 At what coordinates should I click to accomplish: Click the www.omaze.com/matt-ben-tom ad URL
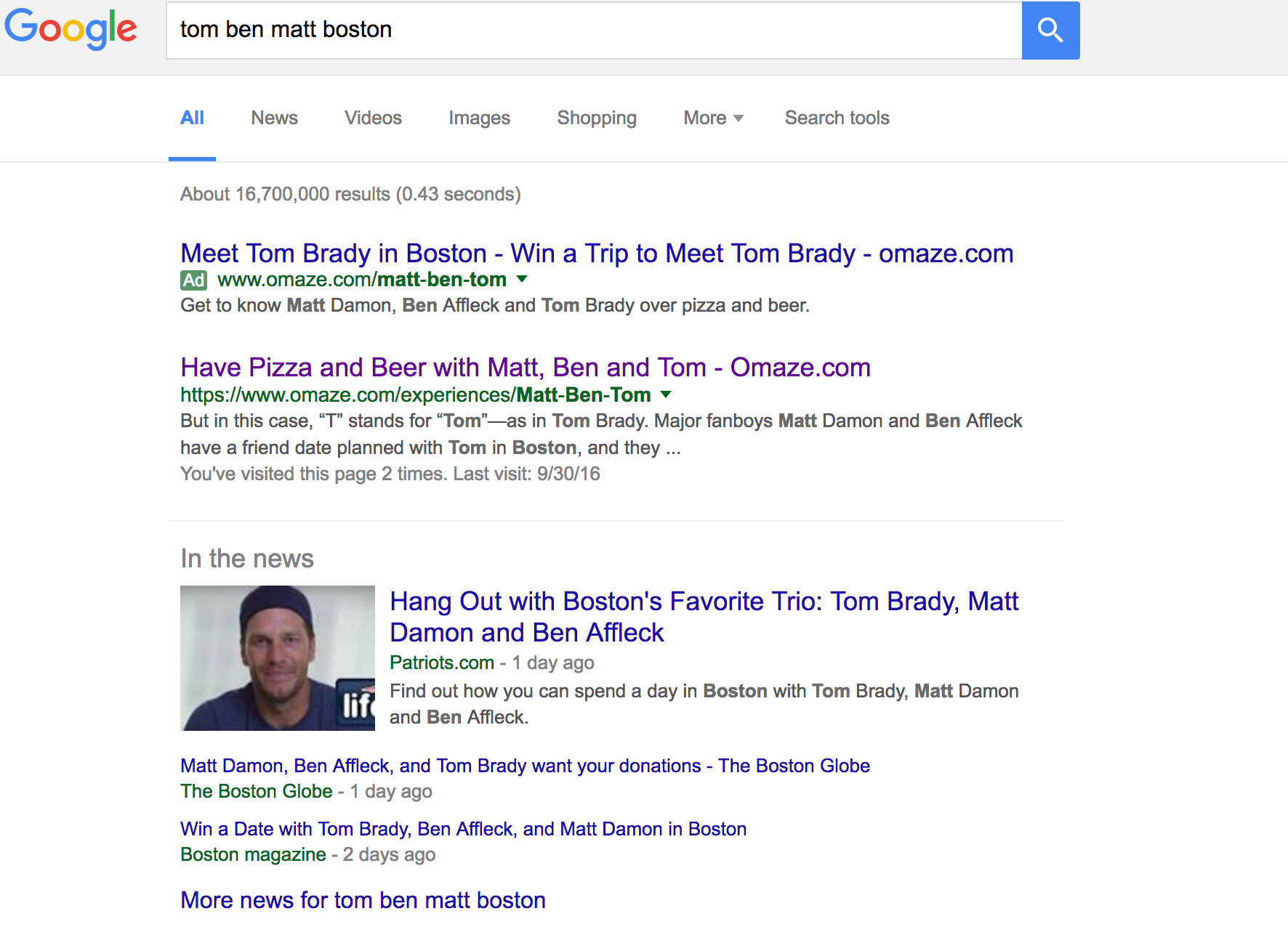[362, 280]
